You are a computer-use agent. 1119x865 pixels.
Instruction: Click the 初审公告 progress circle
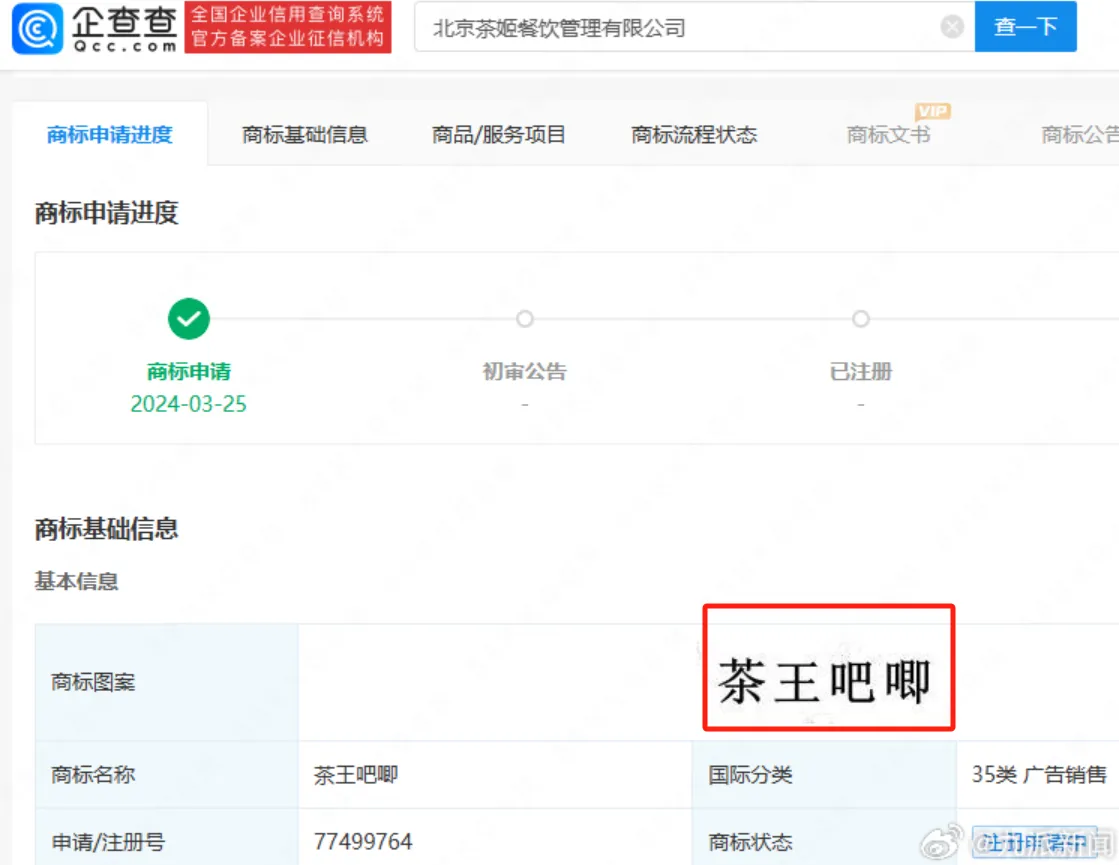(525, 320)
